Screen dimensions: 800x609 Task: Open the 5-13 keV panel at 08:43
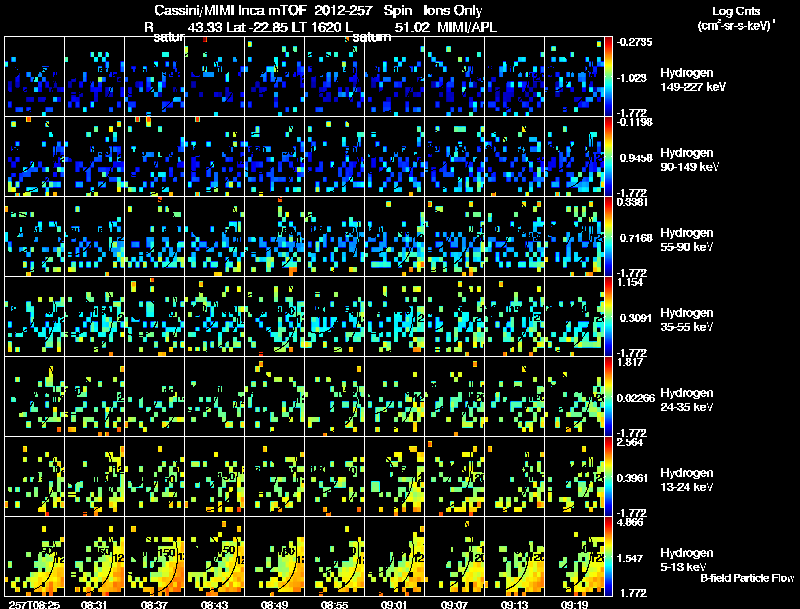coord(214,557)
